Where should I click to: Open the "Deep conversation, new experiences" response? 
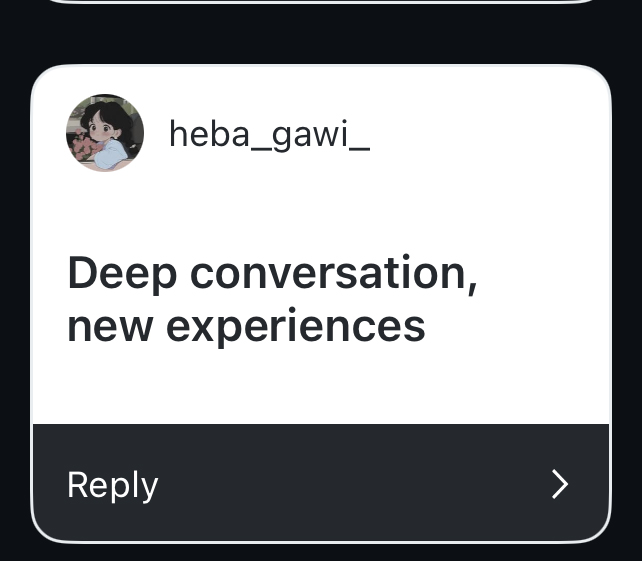pyautogui.click(x=270, y=299)
